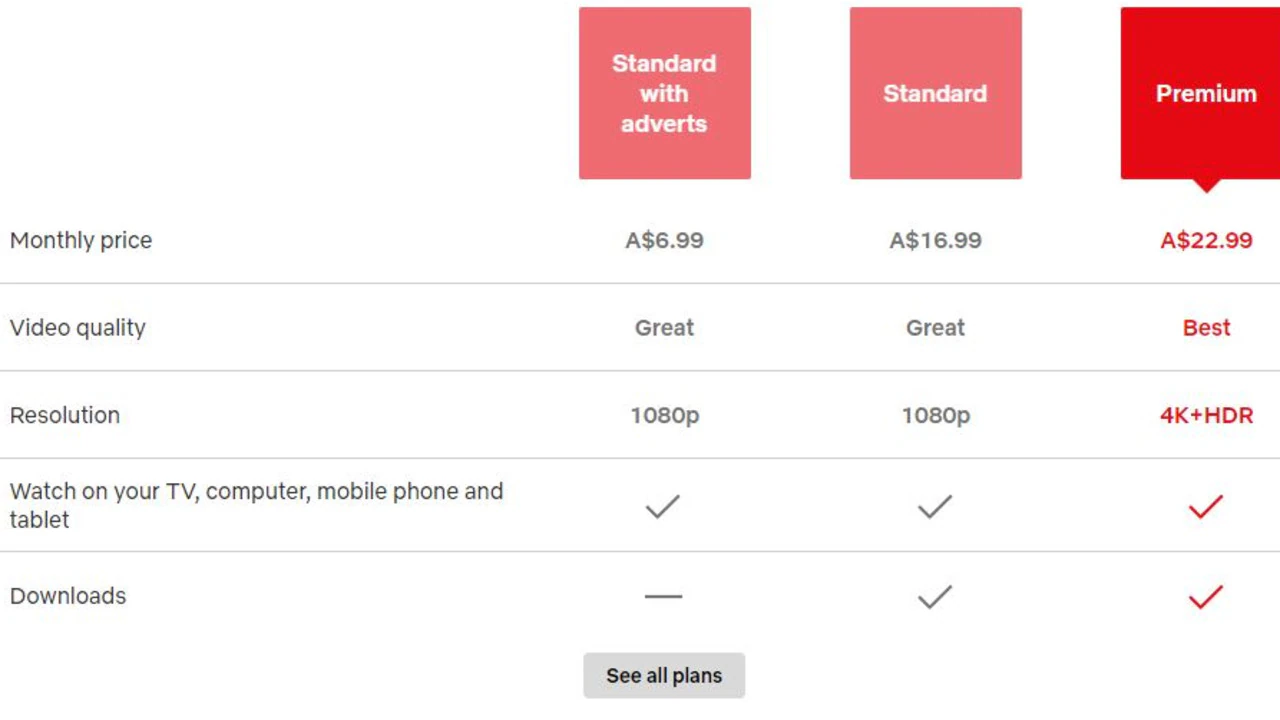The width and height of the screenshot is (1280, 720).
Task: Click the See all plans button
Action: pyautogui.click(x=663, y=676)
